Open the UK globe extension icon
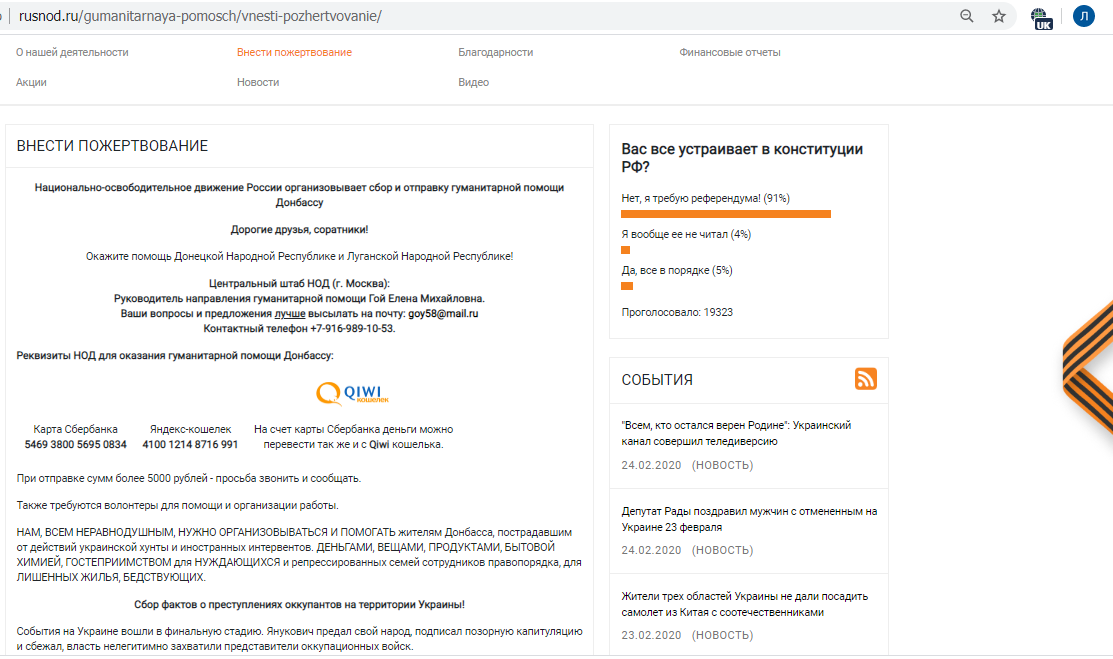 (x=1042, y=18)
